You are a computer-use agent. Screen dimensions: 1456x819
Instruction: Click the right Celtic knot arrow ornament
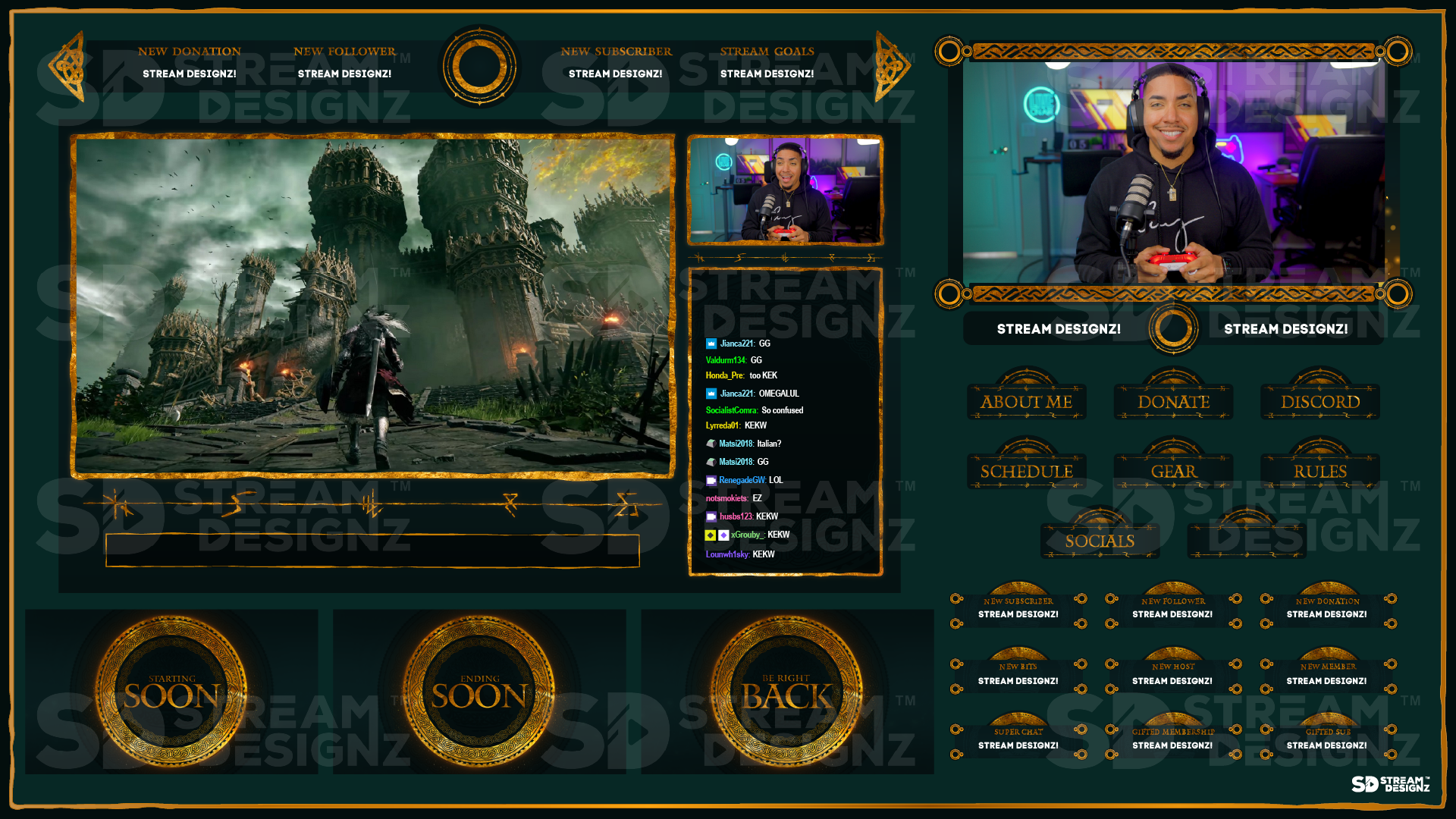[892, 66]
